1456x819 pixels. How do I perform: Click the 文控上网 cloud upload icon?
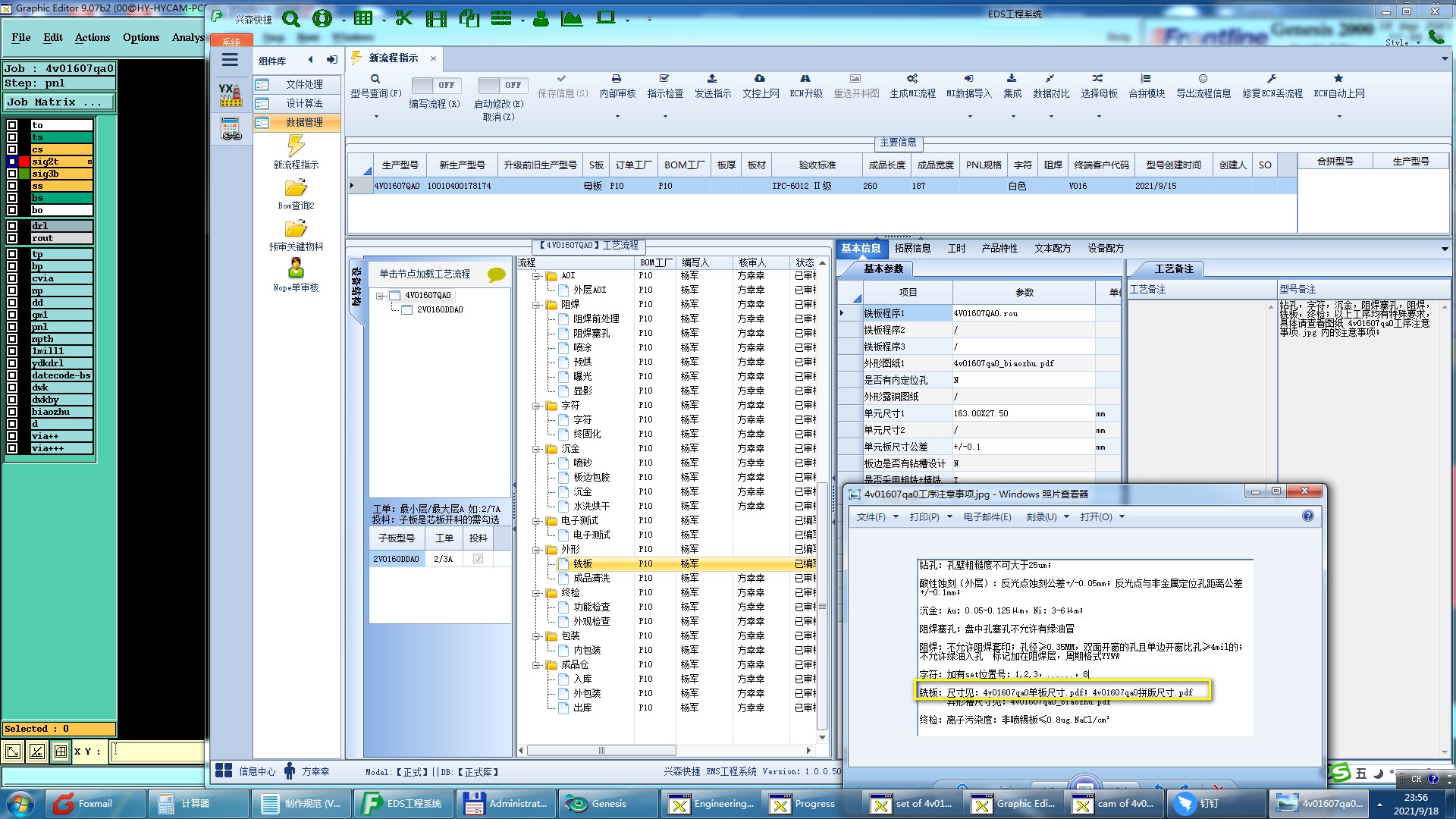point(760,79)
